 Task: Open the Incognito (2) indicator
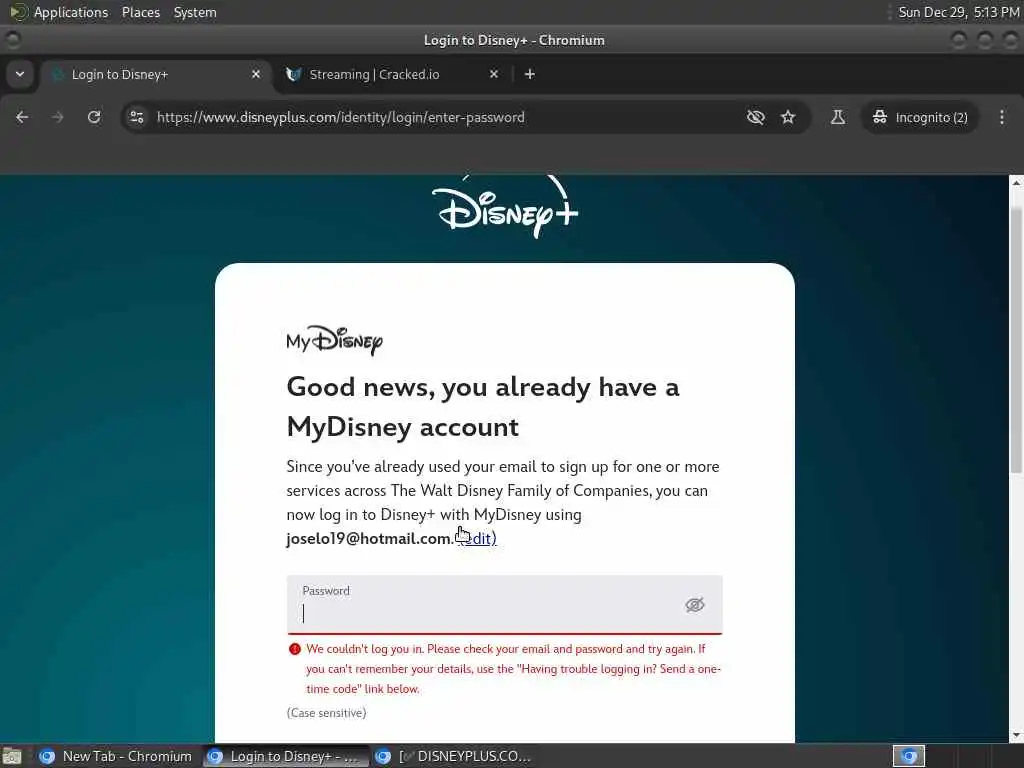(920, 117)
